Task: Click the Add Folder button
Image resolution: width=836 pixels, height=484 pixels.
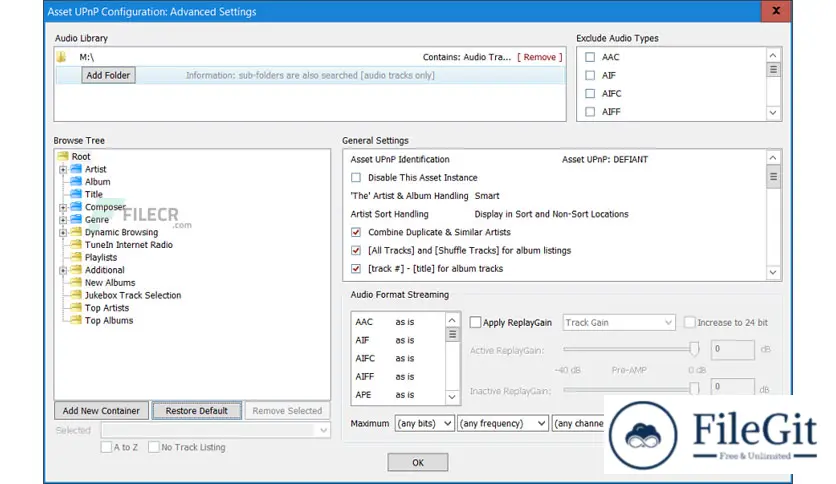Action: 108,75
